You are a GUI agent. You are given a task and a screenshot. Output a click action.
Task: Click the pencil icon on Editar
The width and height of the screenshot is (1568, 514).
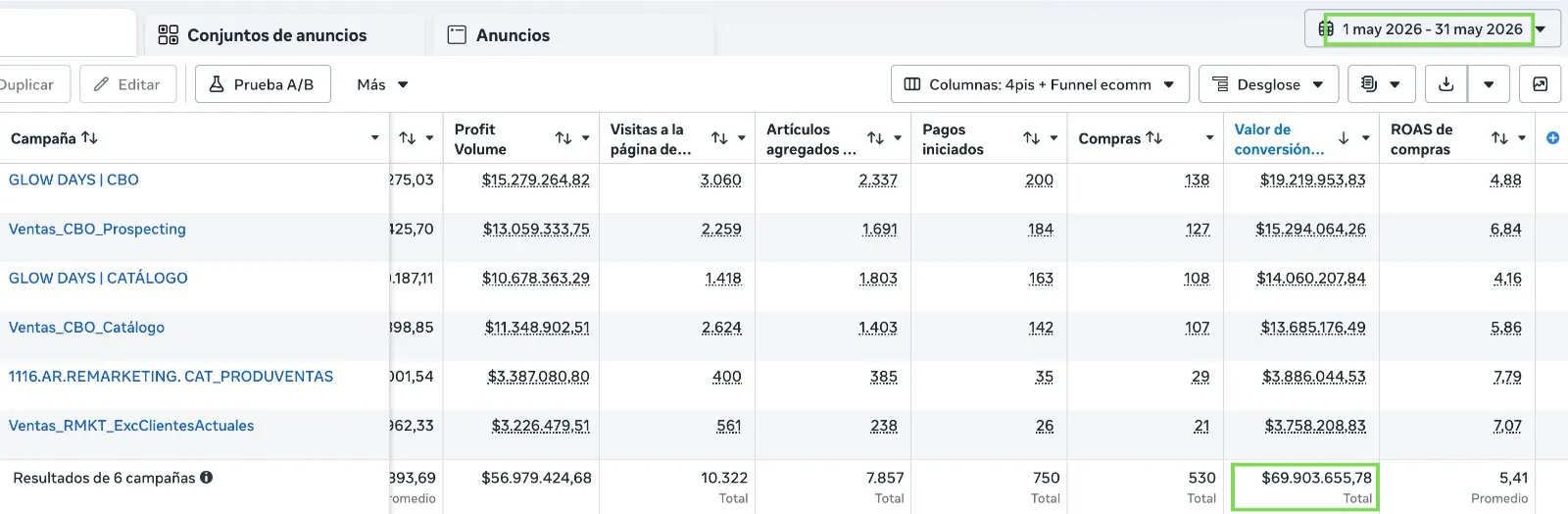tap(101, 84)
